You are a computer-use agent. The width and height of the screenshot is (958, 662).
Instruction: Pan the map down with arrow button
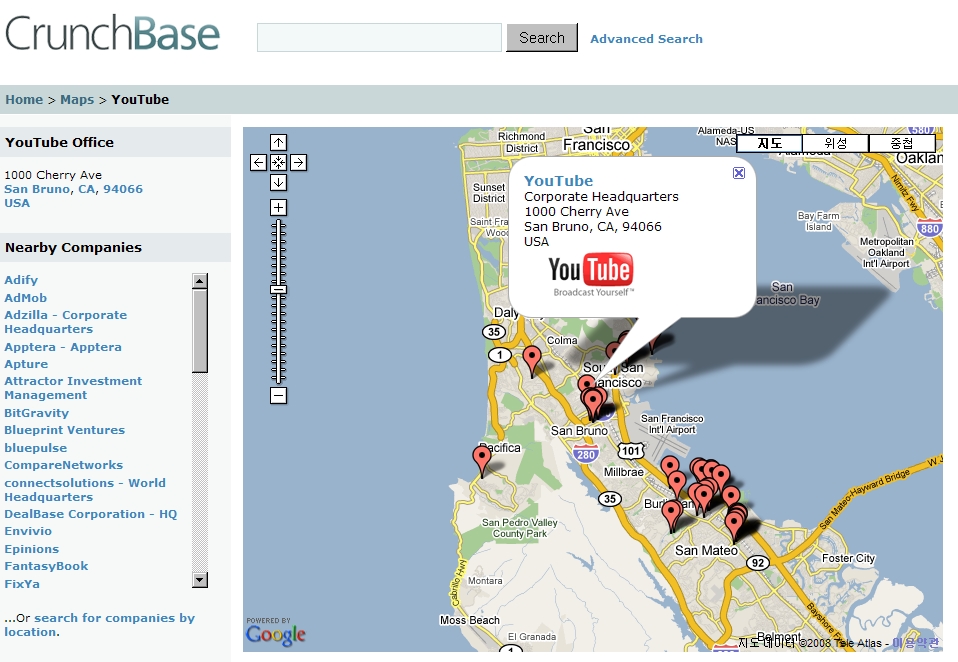[279, 182]
